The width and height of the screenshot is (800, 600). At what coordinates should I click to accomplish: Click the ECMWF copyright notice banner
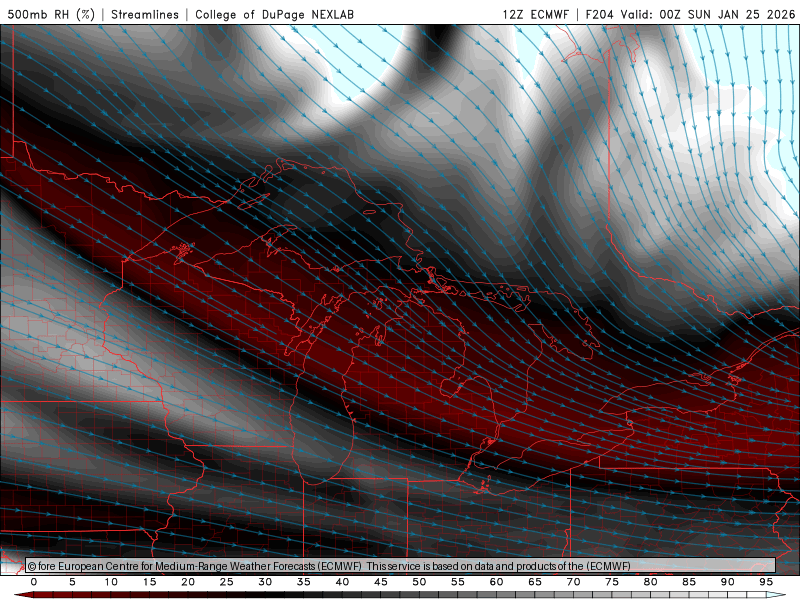coord(401,565)
